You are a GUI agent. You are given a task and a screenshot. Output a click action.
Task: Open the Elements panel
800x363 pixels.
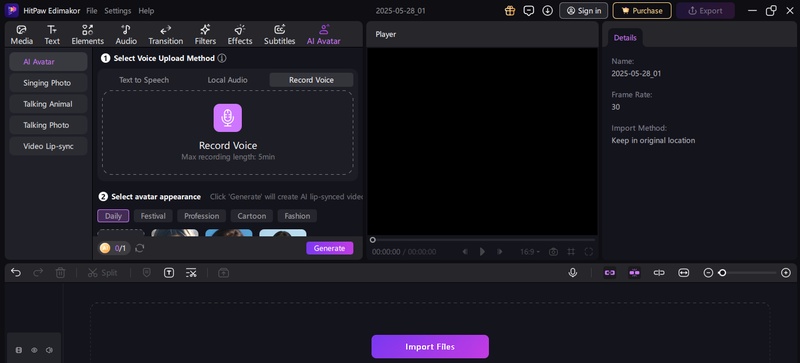pos(87,35)
